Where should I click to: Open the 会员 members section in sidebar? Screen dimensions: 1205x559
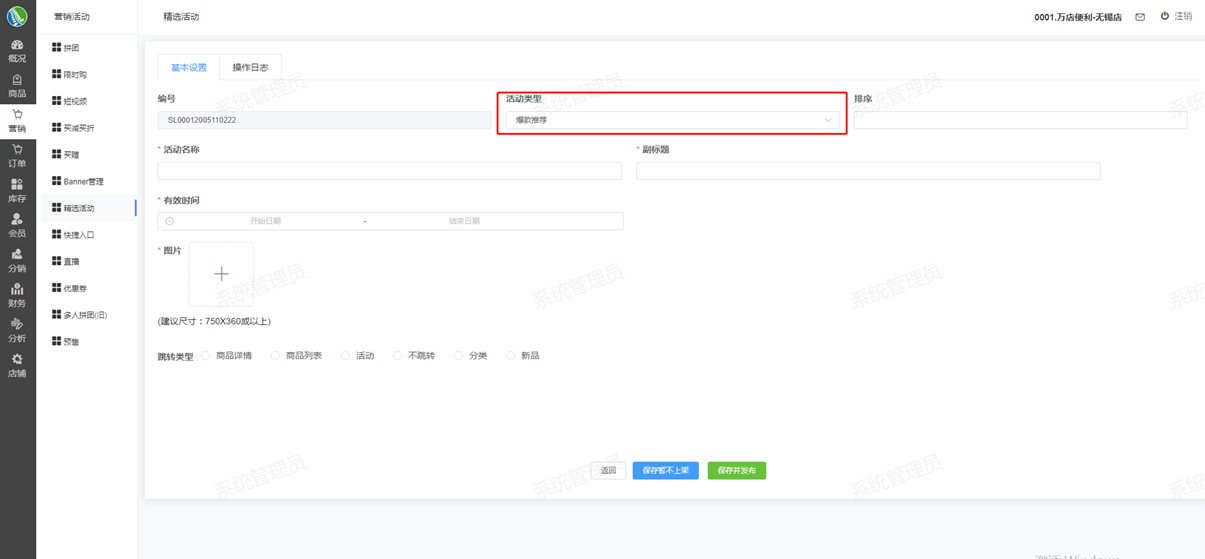[17, 226]
